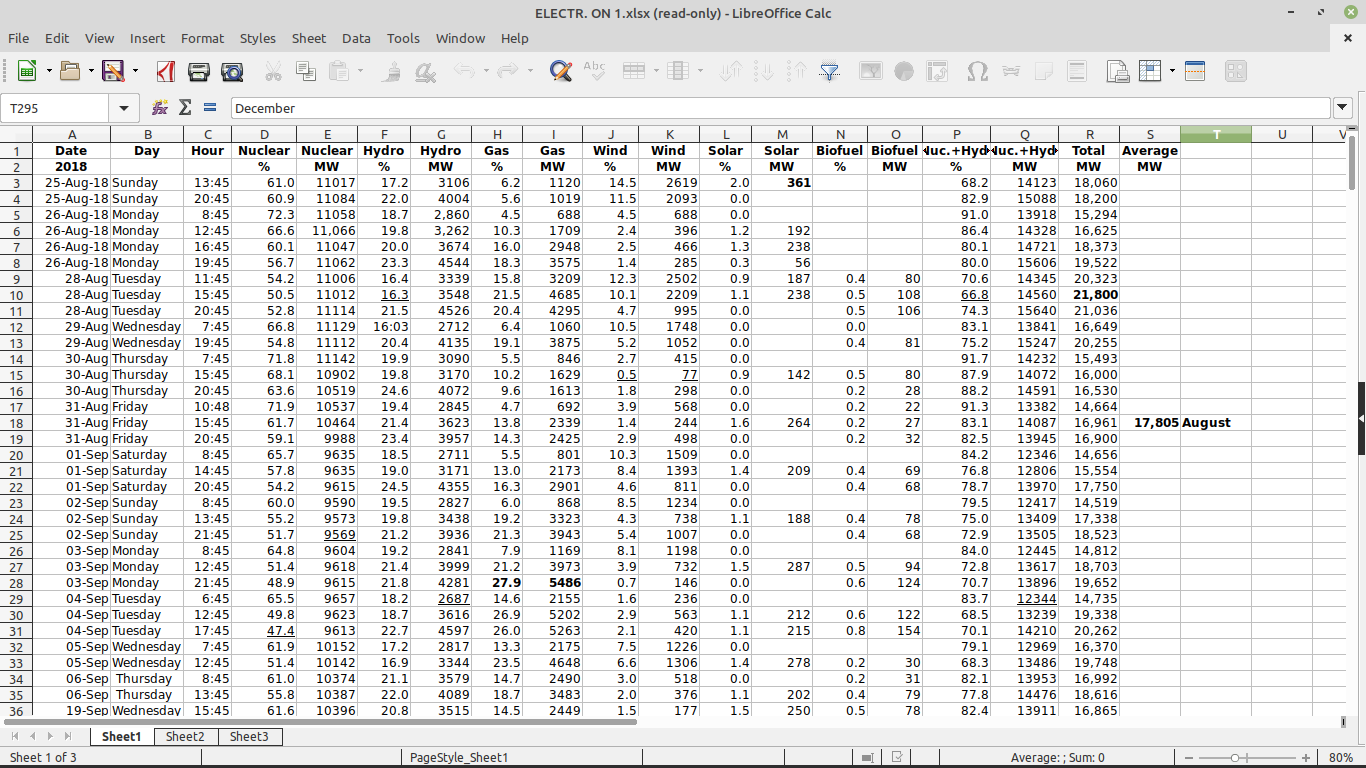Open the sidebar expand handle

1361,420
